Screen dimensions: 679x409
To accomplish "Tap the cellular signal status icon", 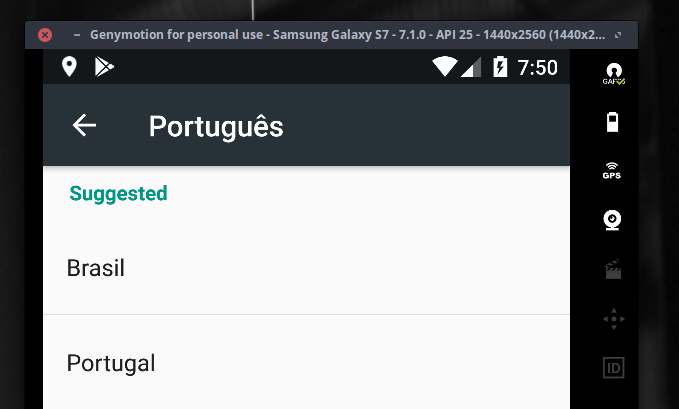I will 470,67.
